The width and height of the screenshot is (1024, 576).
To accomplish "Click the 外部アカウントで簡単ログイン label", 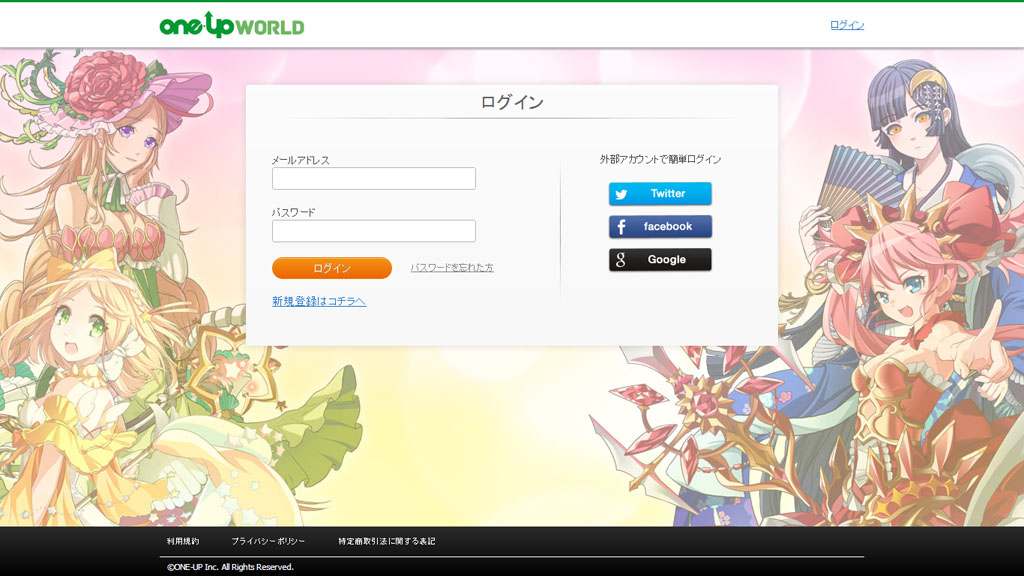I will pyautogui.click(x=660, y=159).
